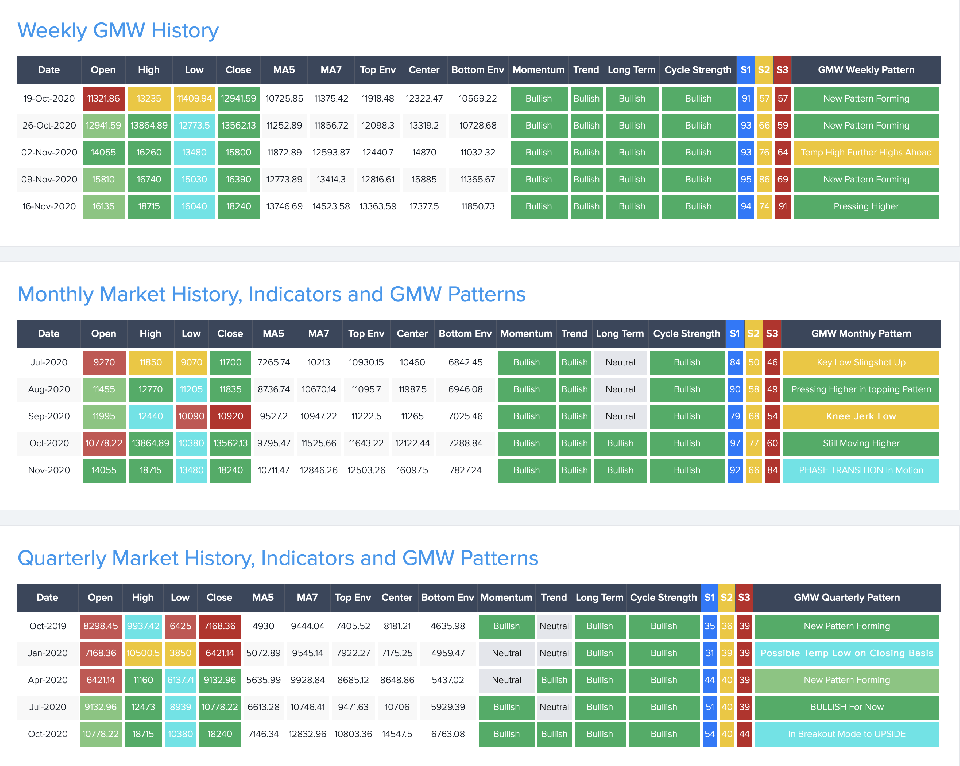Click GMW Monthly Pattern column header

pos(861,334)
